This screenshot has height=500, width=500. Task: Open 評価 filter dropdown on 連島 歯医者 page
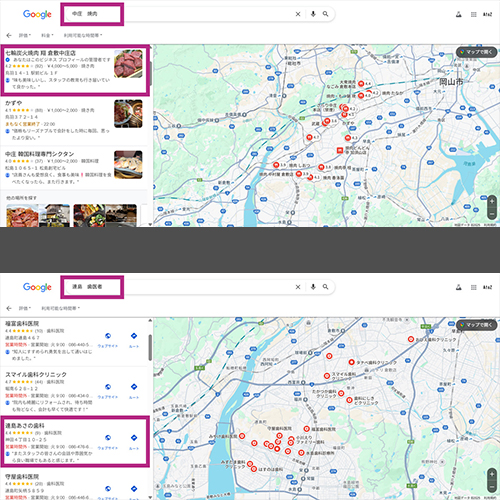[25, 308]
